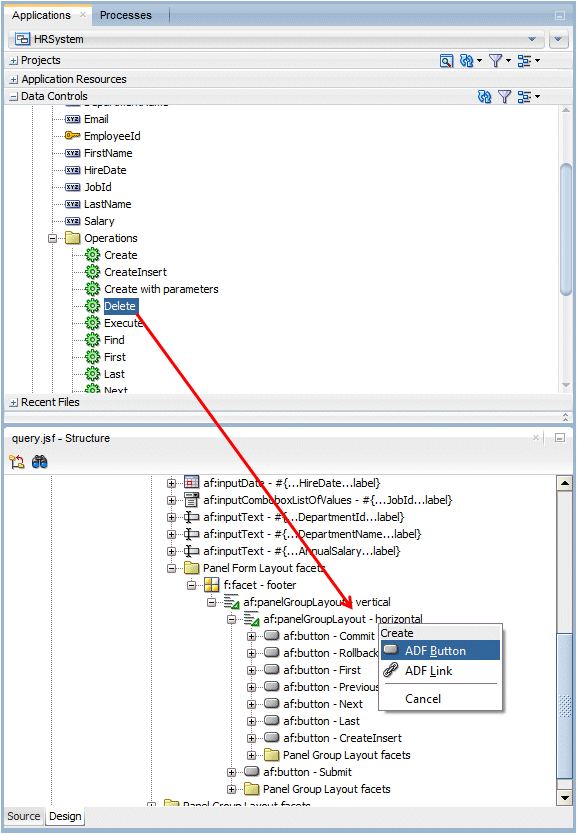
Task: Switch to the Design tab
Action: pos(65,816)
